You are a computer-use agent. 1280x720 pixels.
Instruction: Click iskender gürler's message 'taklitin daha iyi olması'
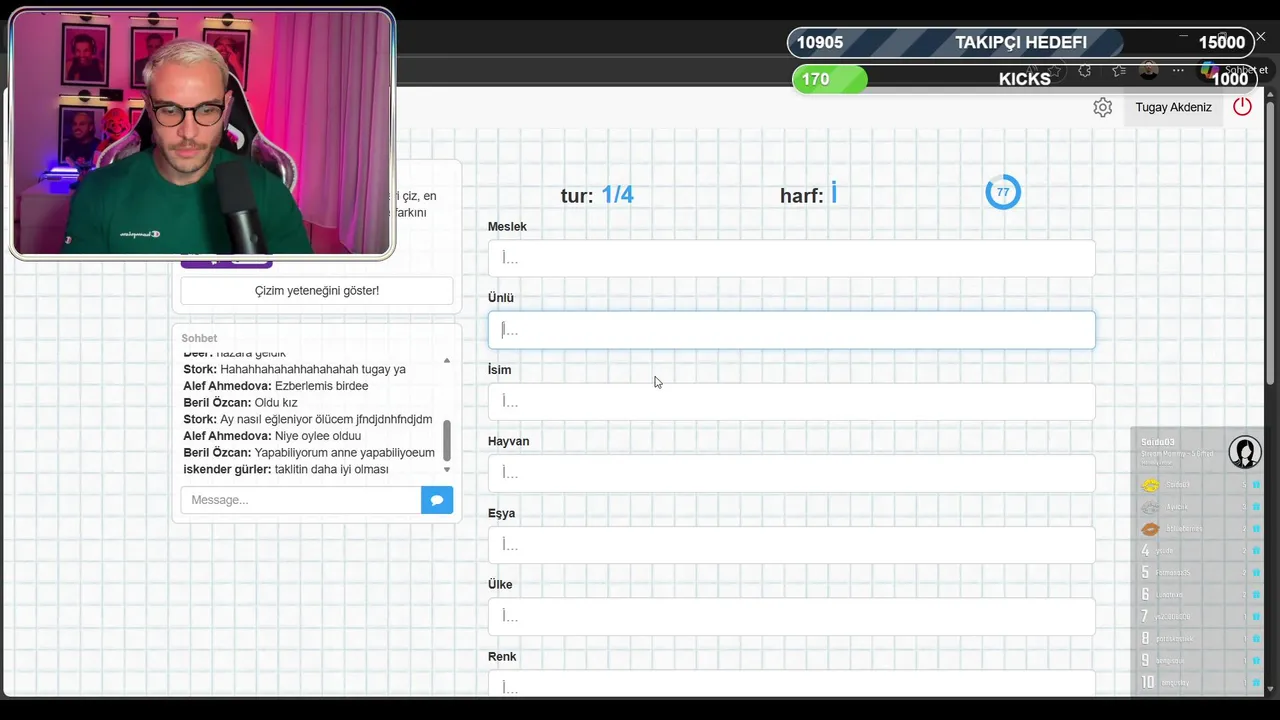332,469
